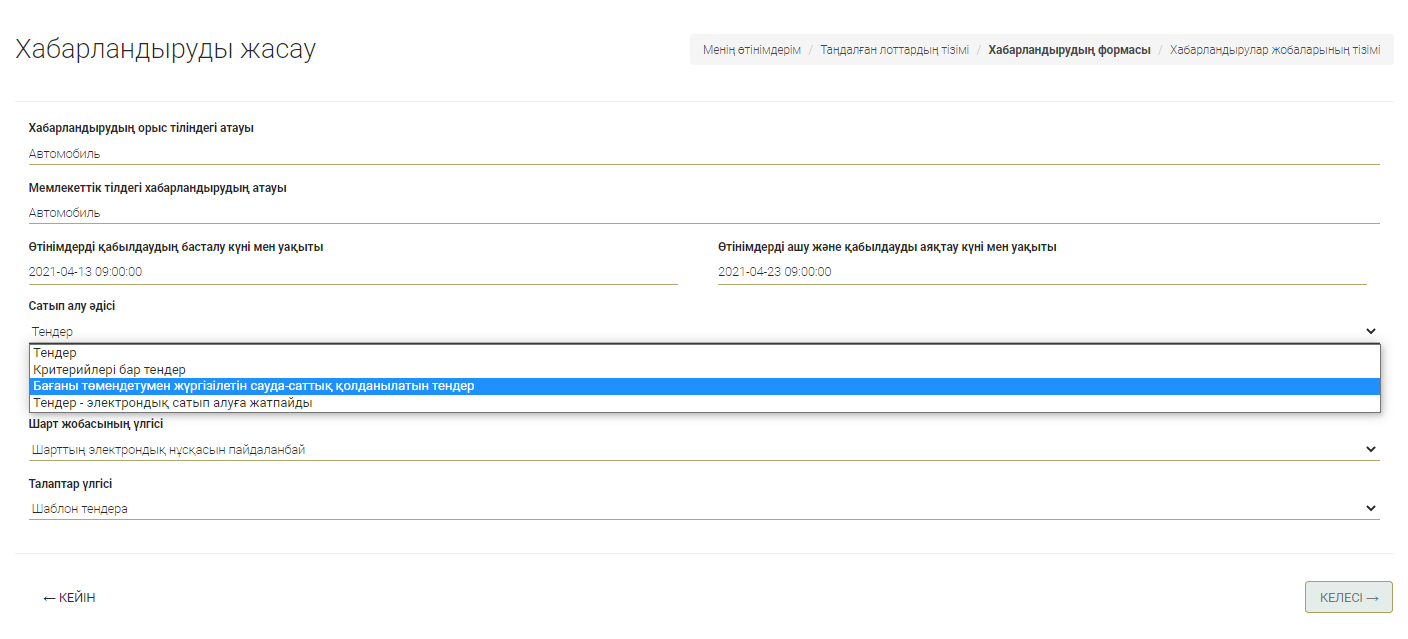Choose the Критерийлері бар тендер option
Image resolution: width=1408 pixels, height=639 pixels.
coord(109,370)
